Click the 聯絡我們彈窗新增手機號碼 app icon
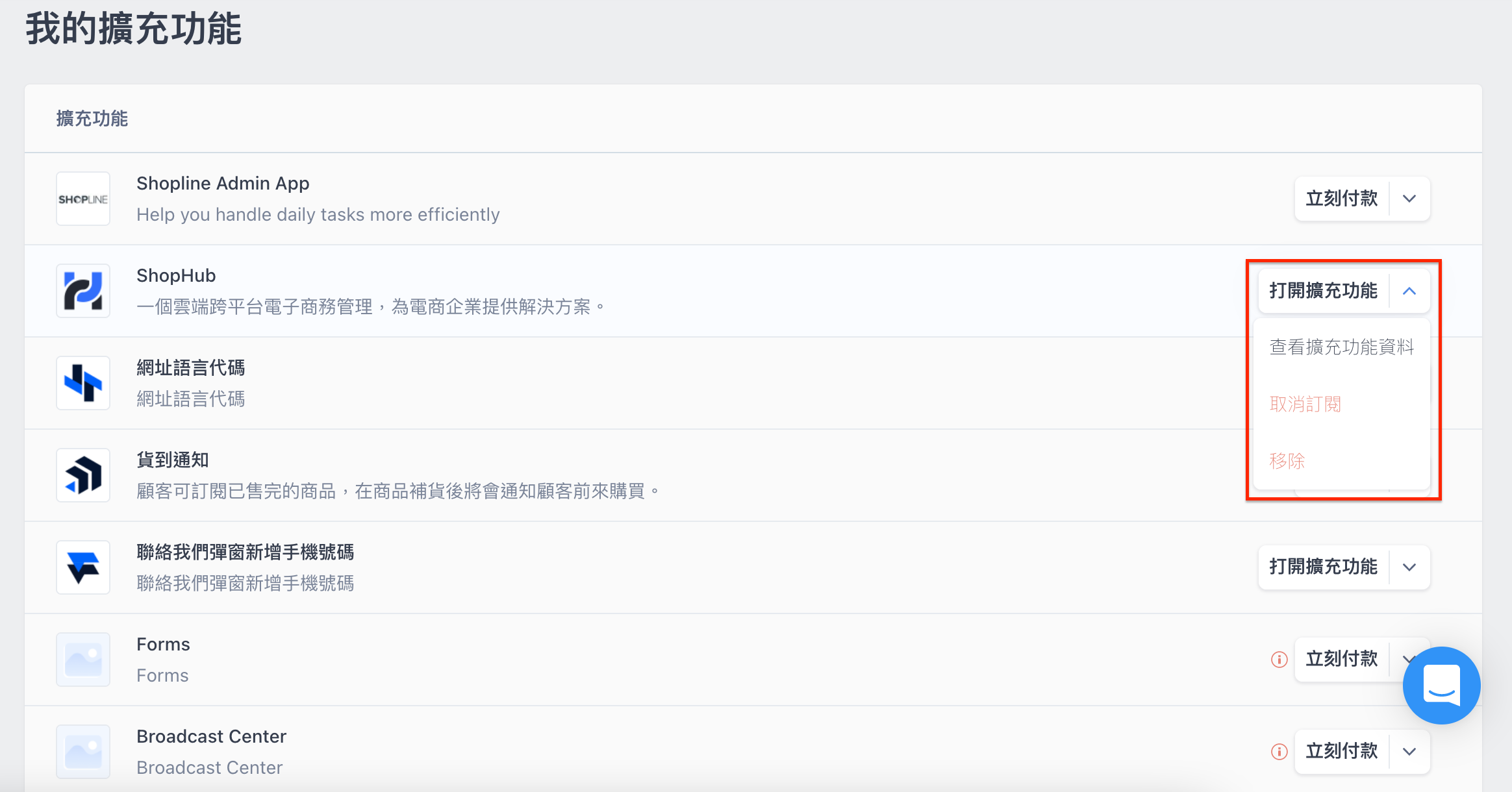 point(83,567)
